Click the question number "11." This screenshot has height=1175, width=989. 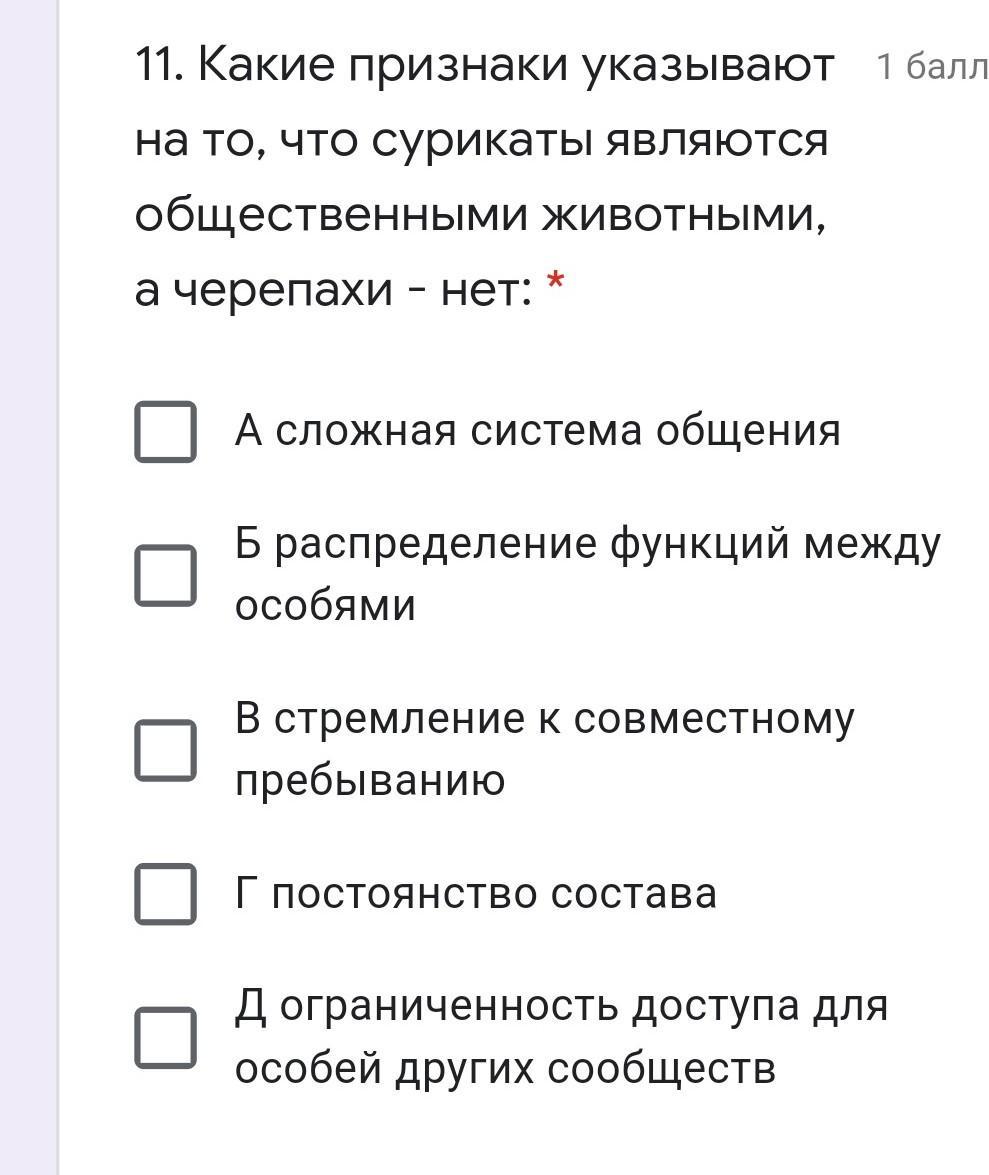click(x=159, y=67)
